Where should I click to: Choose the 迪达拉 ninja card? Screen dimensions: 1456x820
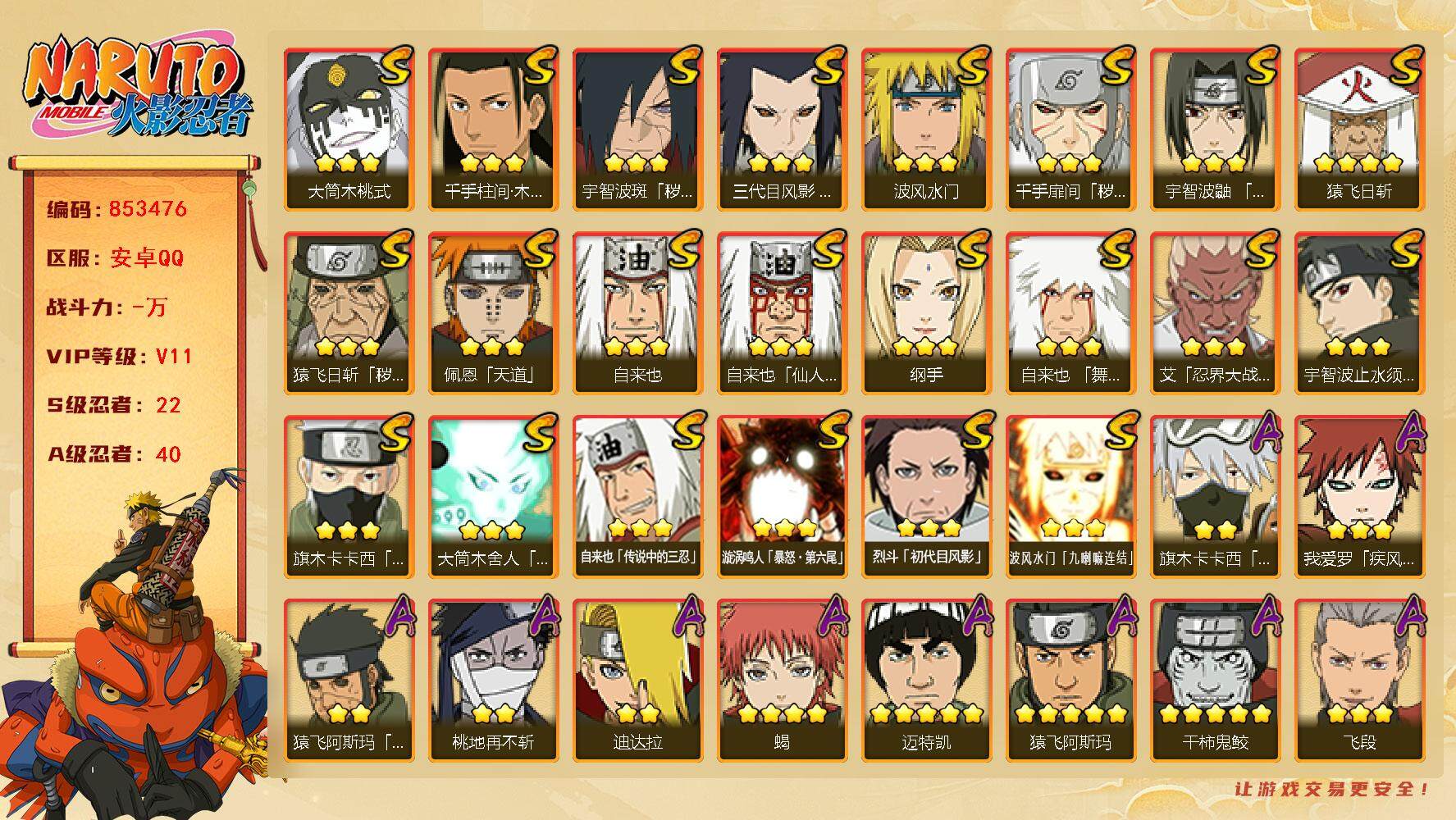[x=637, y=681]
